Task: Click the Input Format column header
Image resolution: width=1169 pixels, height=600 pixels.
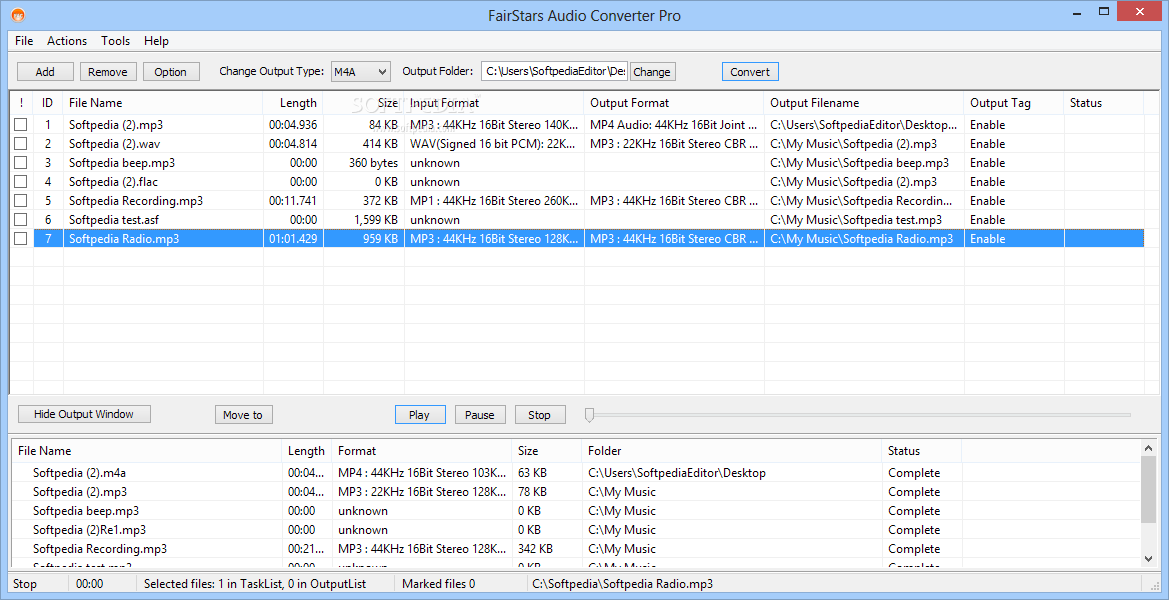Action: (494, 103)
